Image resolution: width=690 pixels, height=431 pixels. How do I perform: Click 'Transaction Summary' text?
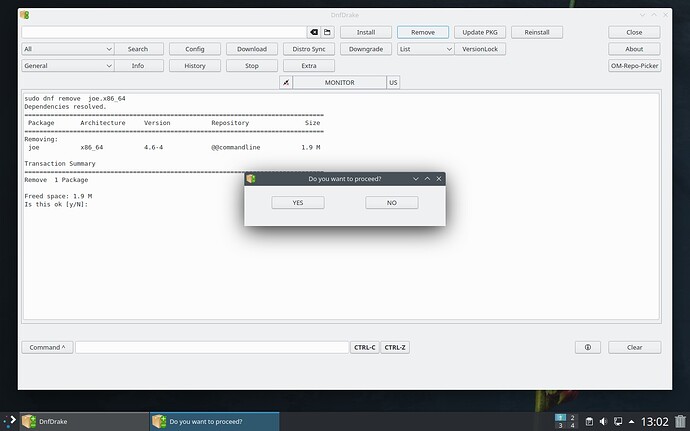click(x=60, y=163)
